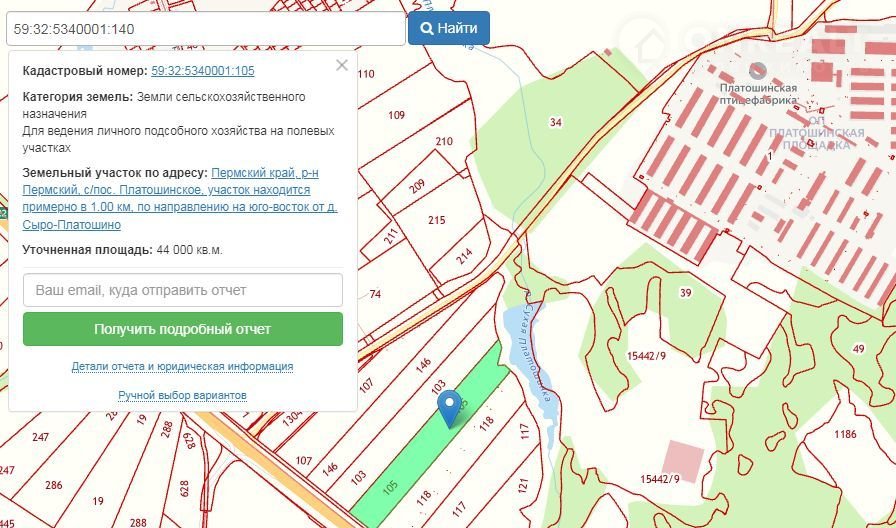
Task: Click the cadastral number search field
Action: tap(204, 29)
